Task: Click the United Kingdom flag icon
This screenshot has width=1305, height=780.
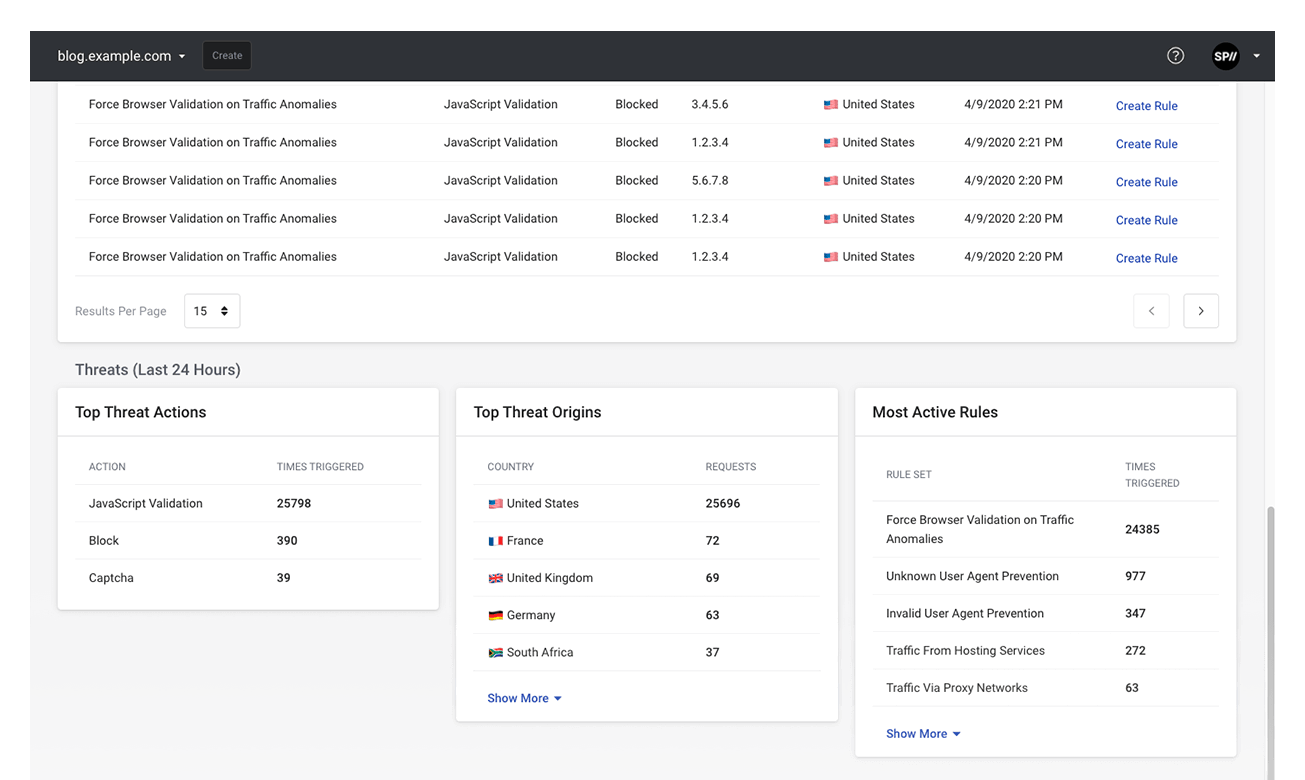Action: 495,578
